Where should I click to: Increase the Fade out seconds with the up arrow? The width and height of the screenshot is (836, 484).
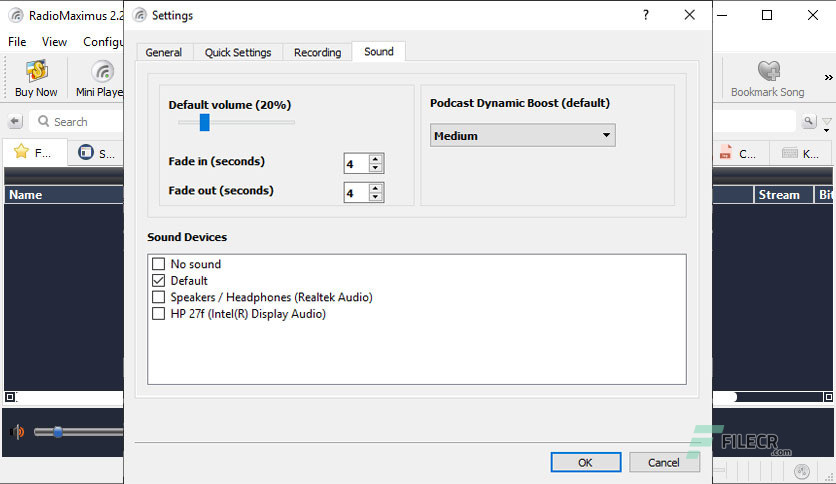click(x=375, y=189)
